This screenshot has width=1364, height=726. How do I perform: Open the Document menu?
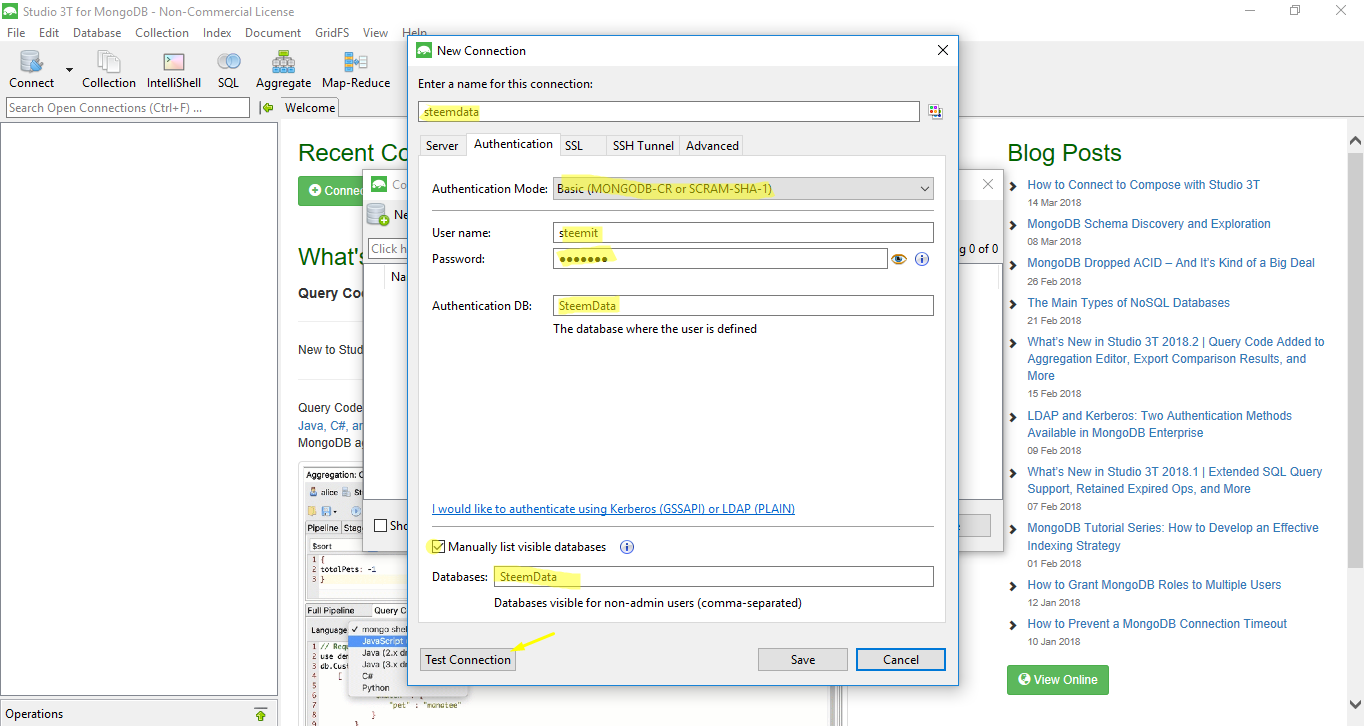pos(273,33)
